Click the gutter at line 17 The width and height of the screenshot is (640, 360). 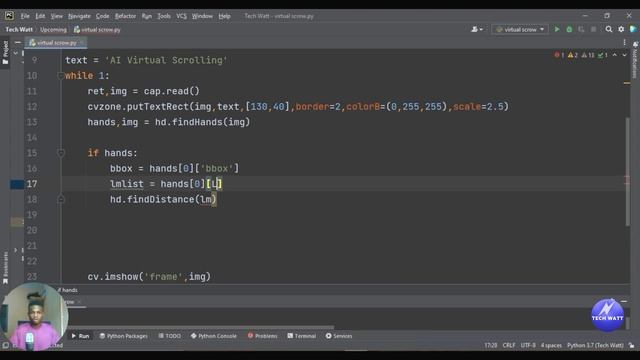pyautogui.click(x=32, y=184)
